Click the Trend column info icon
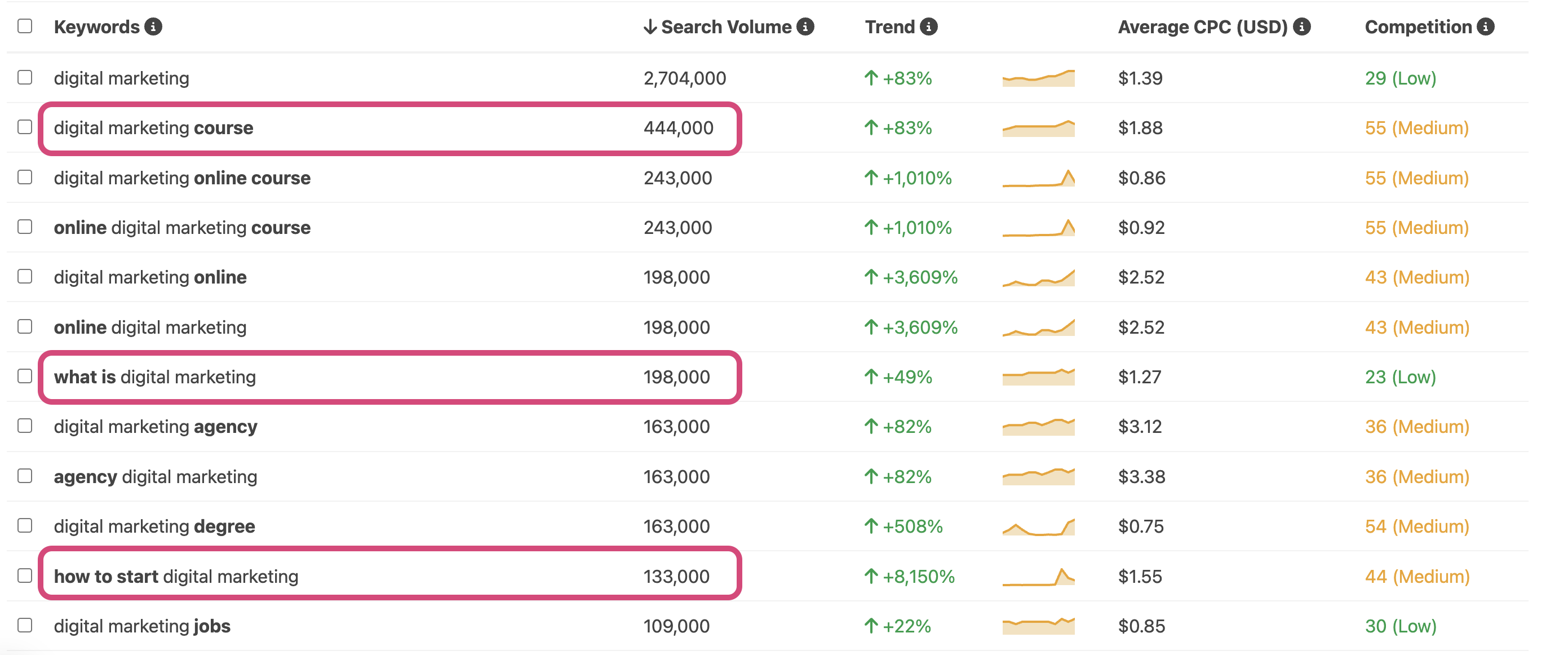 point(929,27)
